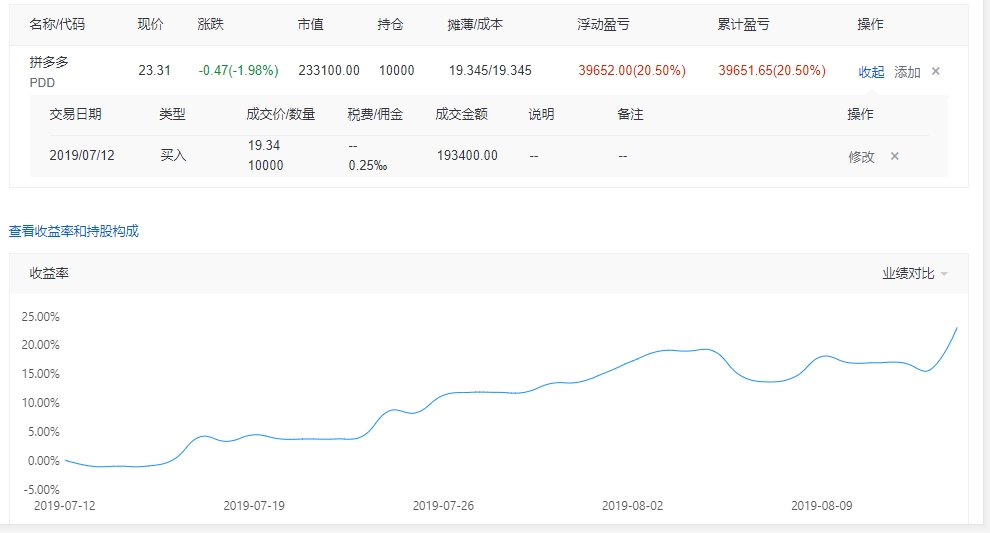
Task: Select the 拼多多 stock name
Action: click(x=49, y=62)
